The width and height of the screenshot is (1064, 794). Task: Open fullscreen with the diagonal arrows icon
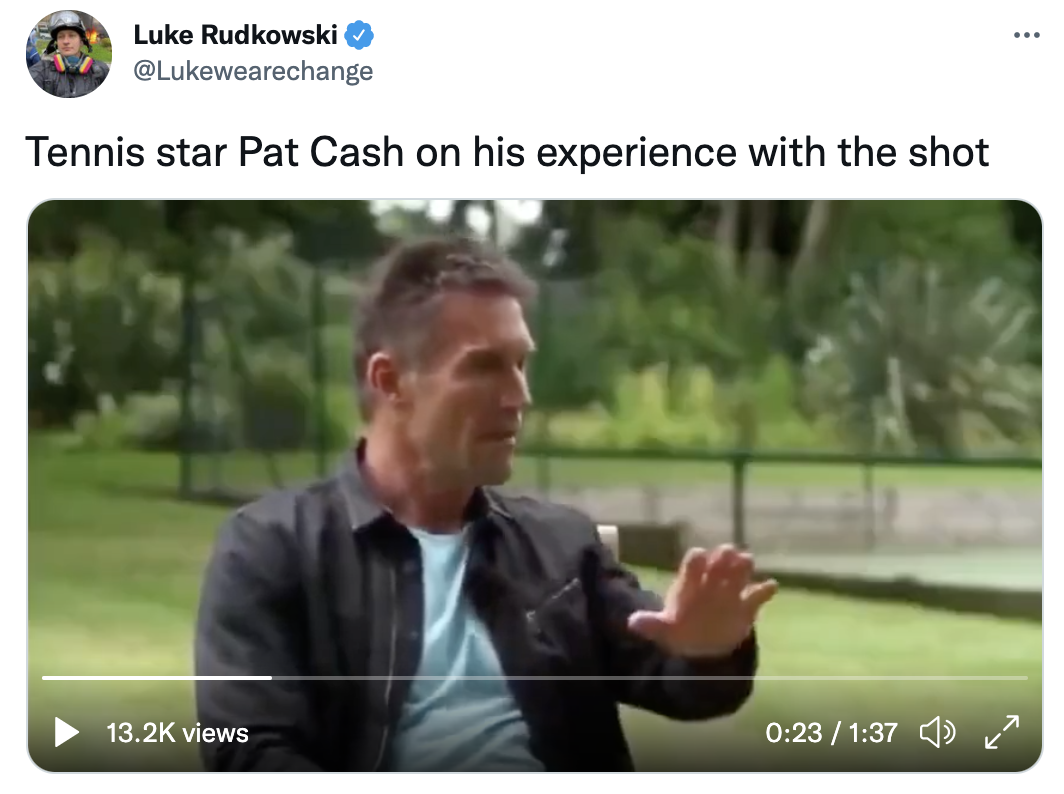coord(1002,732)
